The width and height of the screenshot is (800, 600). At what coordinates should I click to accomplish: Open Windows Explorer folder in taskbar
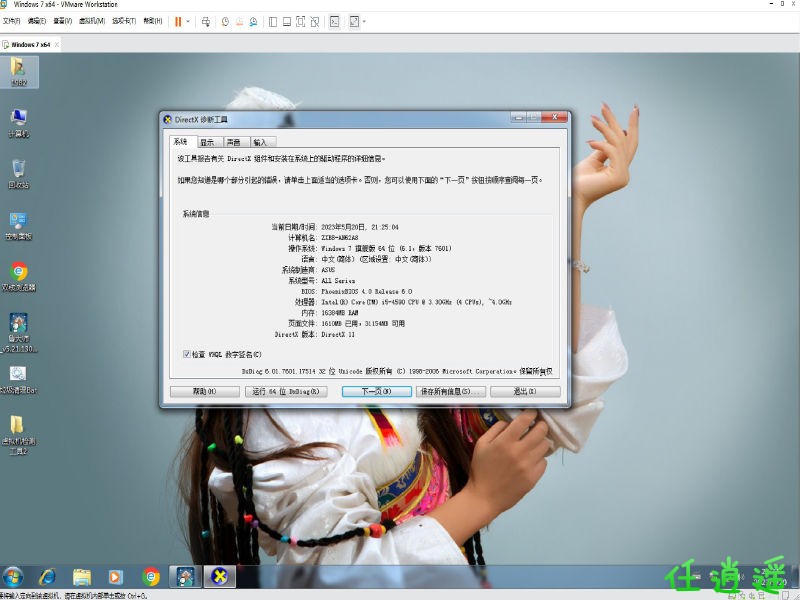[x=82, y=577]
